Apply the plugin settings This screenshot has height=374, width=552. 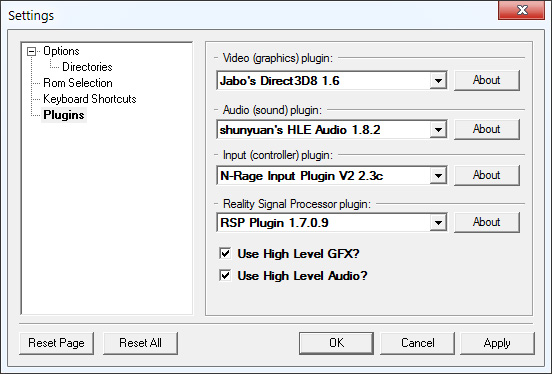[497, 343]
